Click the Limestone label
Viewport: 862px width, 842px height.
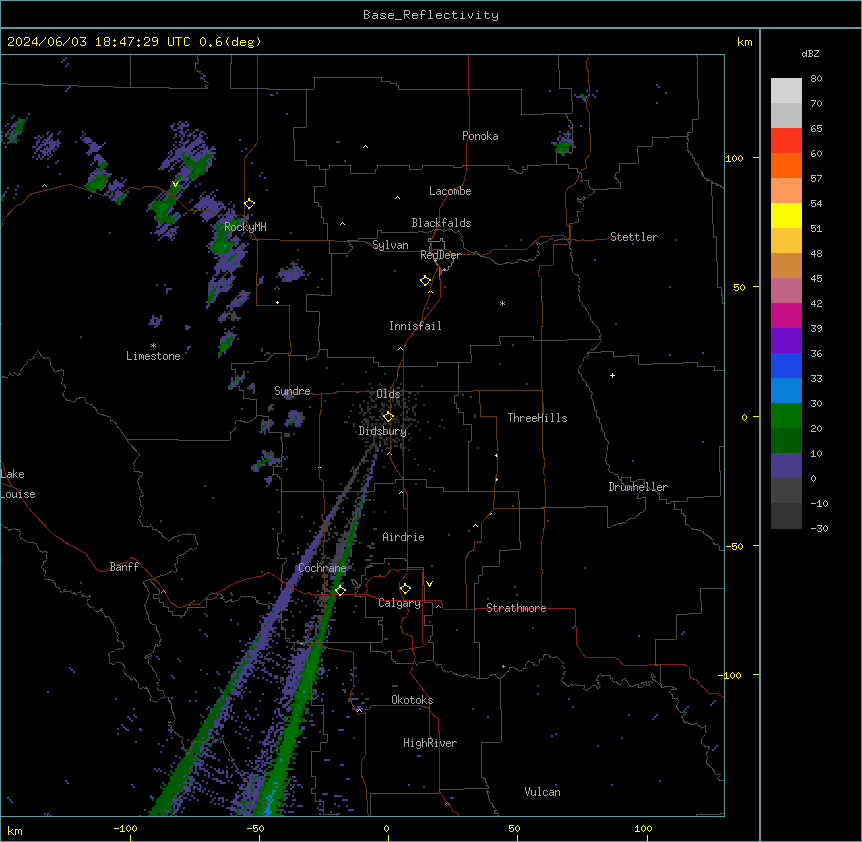[153, 356]
